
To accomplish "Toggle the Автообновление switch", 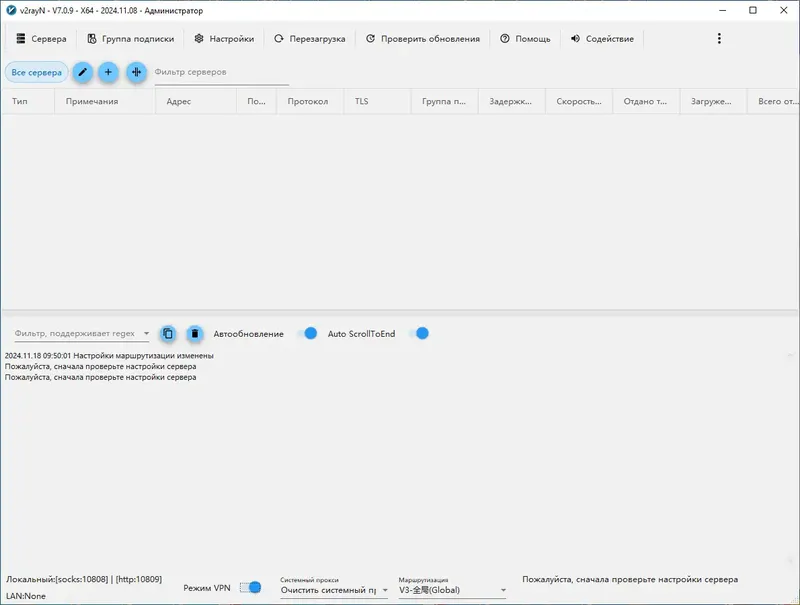I will pyautogui.click(x=307, y=334).
